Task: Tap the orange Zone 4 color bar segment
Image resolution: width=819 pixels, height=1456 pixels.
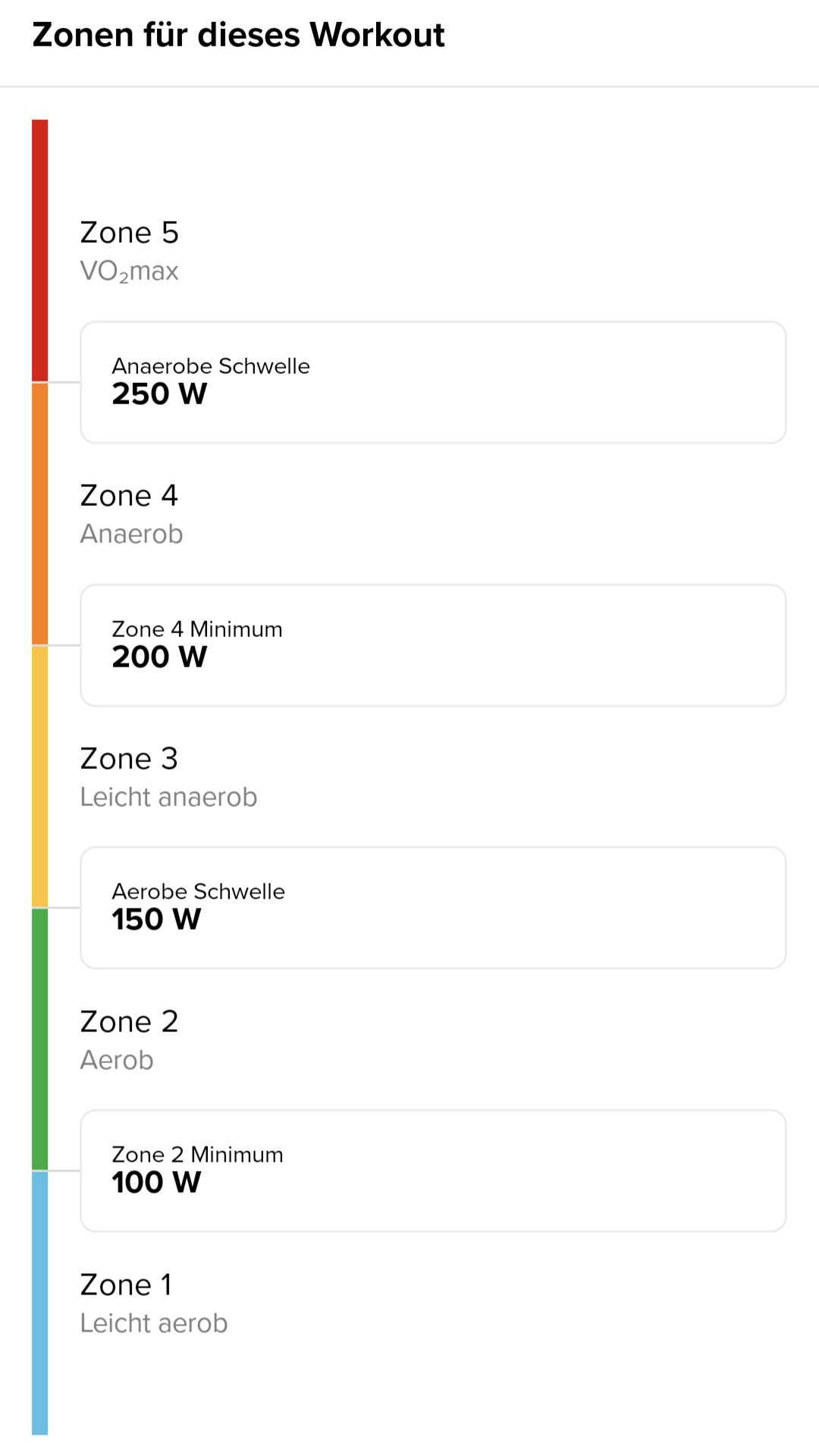Action: coord(40,513)
